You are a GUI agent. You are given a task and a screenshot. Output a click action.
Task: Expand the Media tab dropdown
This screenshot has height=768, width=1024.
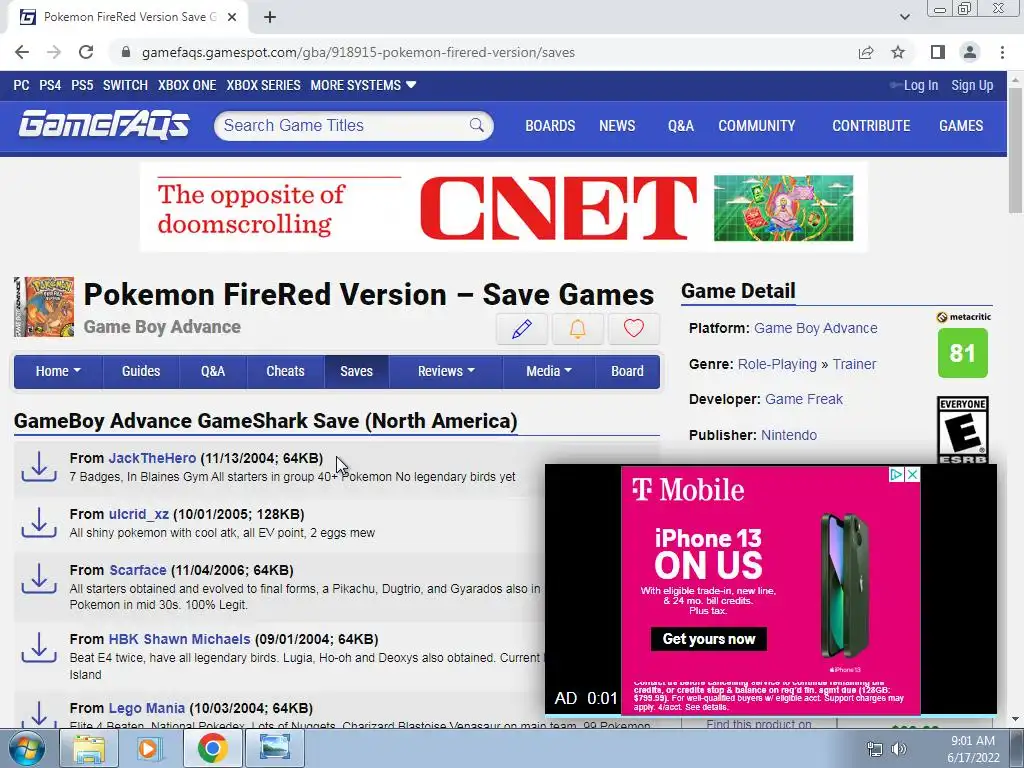pyautogui.click(x=549, y=371)
